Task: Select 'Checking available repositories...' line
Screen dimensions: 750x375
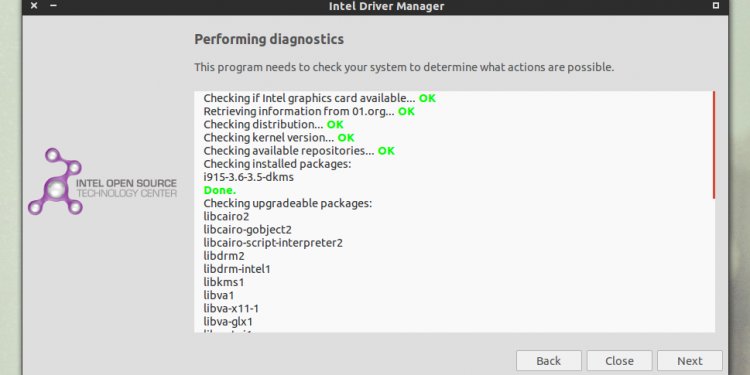Action: click(x=299, y=151)
